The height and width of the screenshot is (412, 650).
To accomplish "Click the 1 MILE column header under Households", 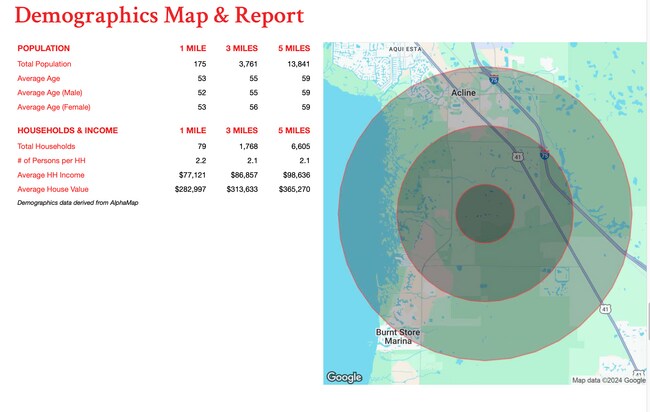I will pyautogui.click(x=194, y=130).
